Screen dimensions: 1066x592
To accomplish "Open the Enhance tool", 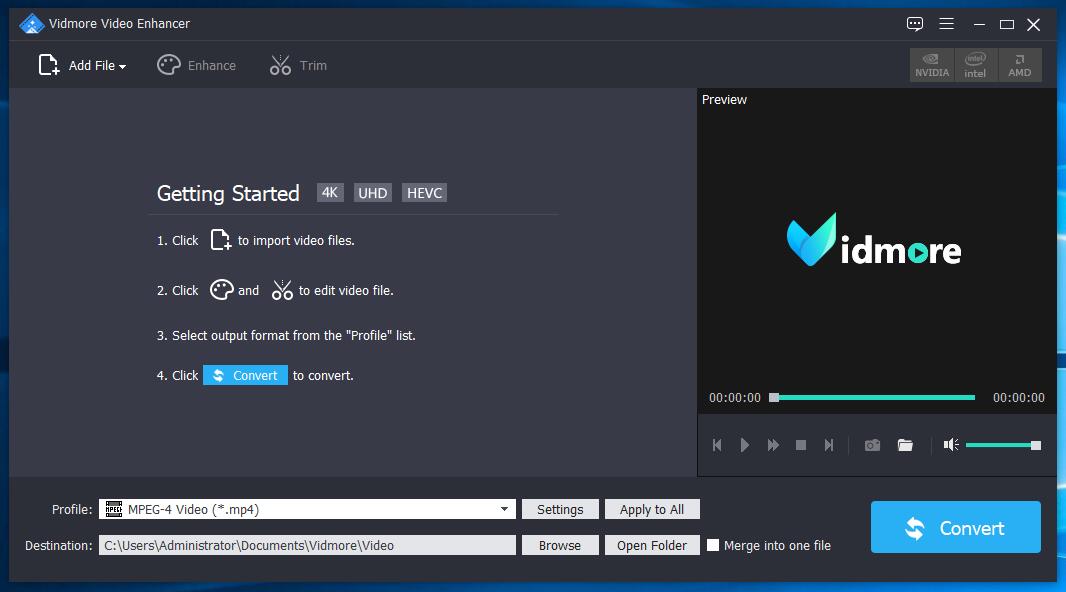I will pyautogui.click(x=196, y=65).
